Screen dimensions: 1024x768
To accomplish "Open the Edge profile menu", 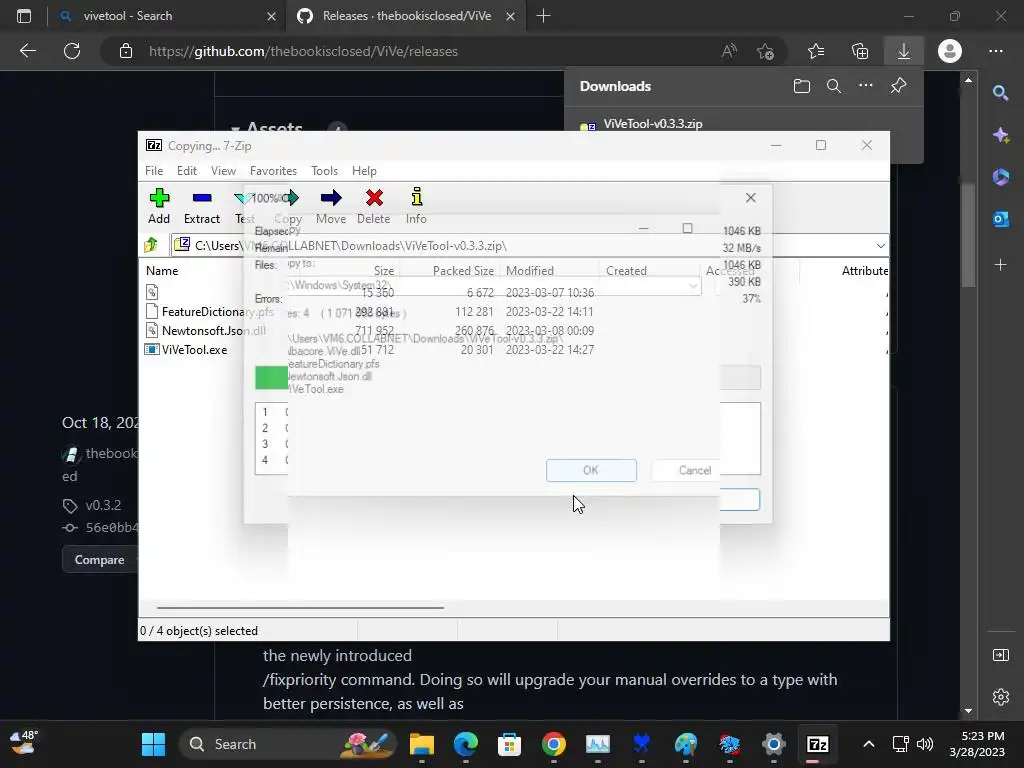I will point(950,51).
